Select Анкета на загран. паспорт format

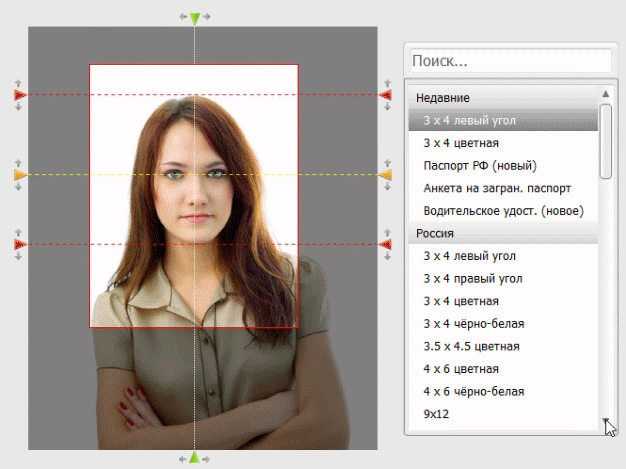click(503, 188)
